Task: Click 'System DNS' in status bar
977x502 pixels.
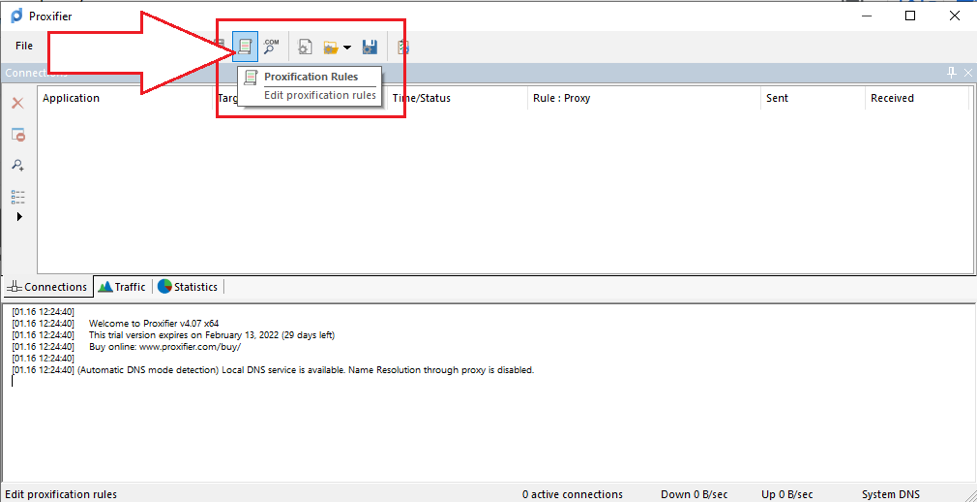Action: (890, 495)
